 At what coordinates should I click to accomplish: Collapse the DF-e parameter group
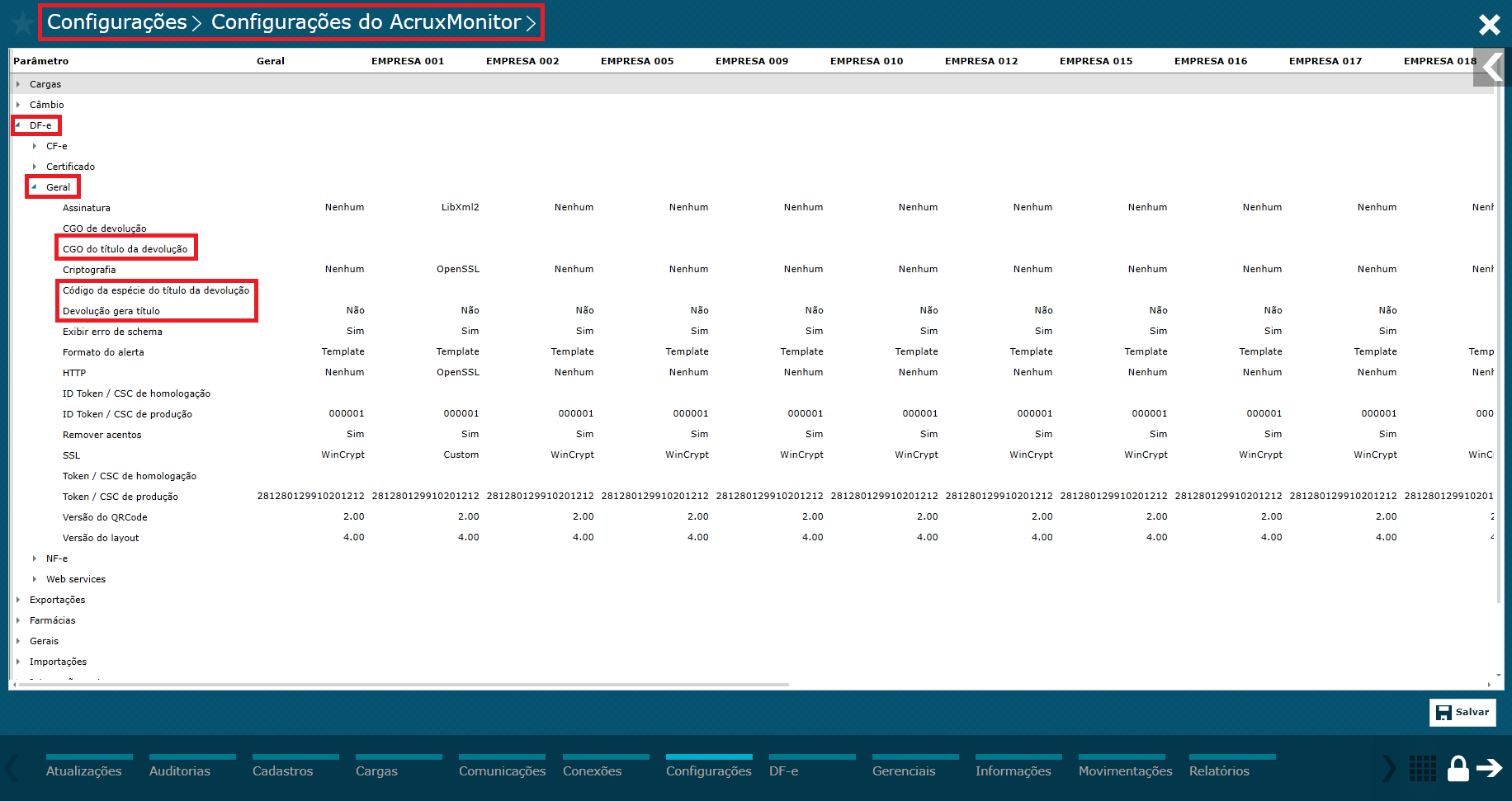click(x=18, y=125)
